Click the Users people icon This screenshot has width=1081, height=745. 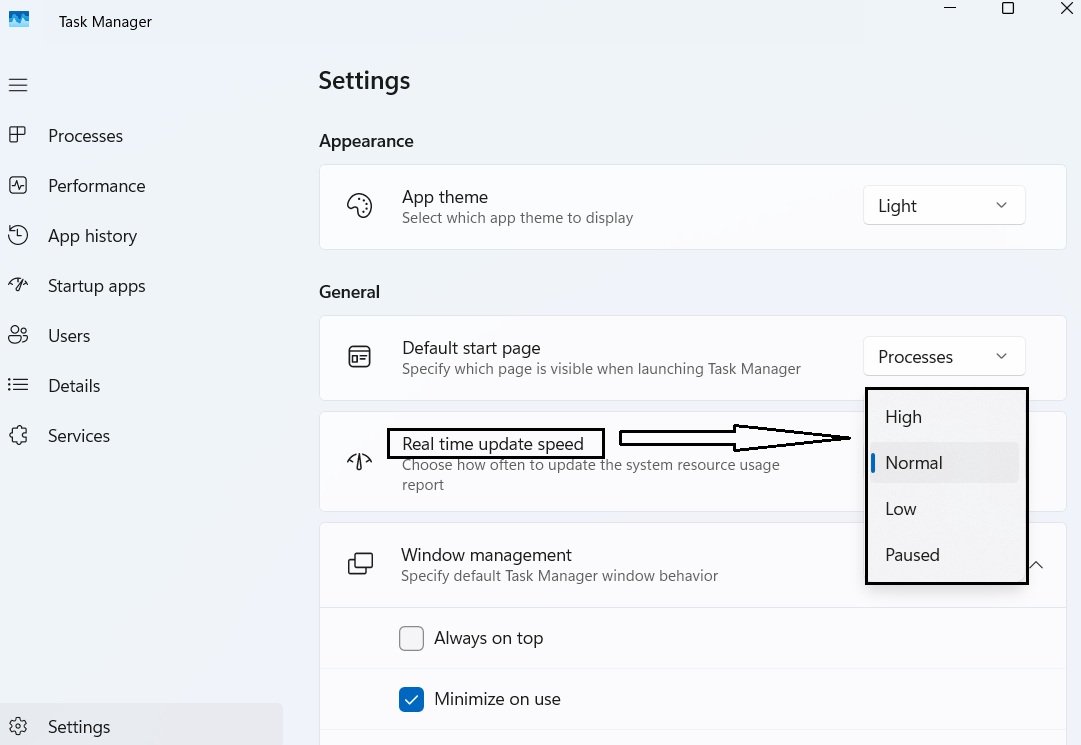coord(18,335)
